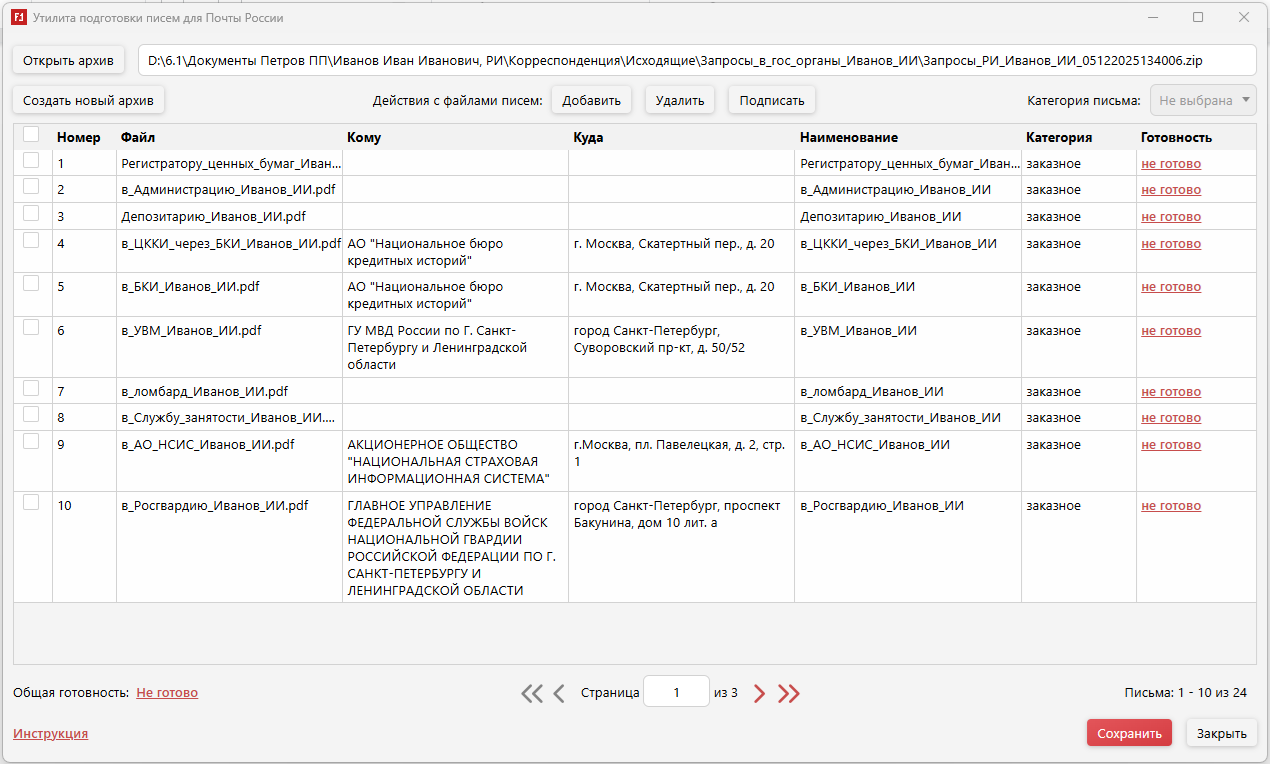
Task: Minimize the application window
Action: [1153, 18]
